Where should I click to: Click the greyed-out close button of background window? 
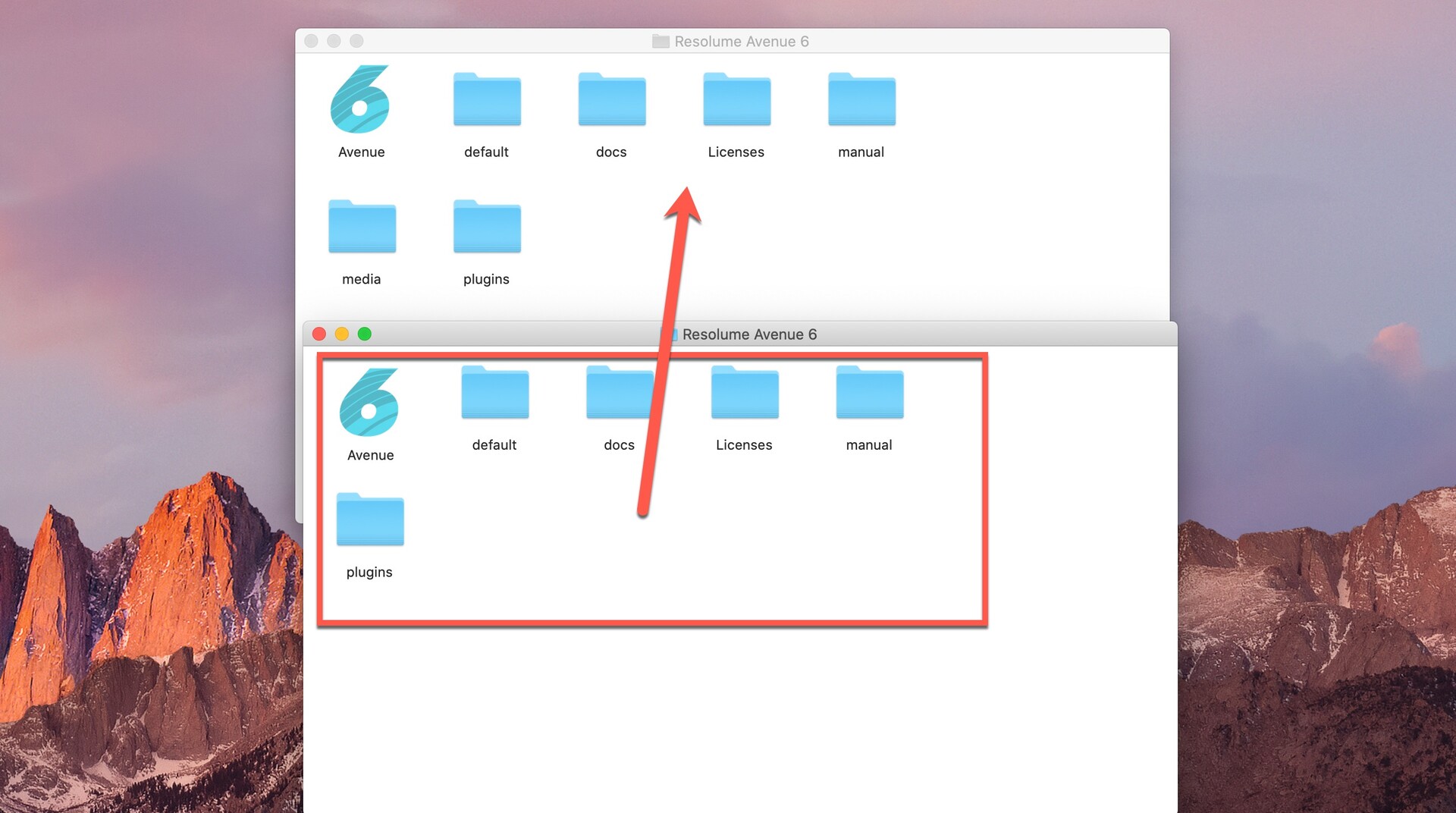[x=311, y=41]
